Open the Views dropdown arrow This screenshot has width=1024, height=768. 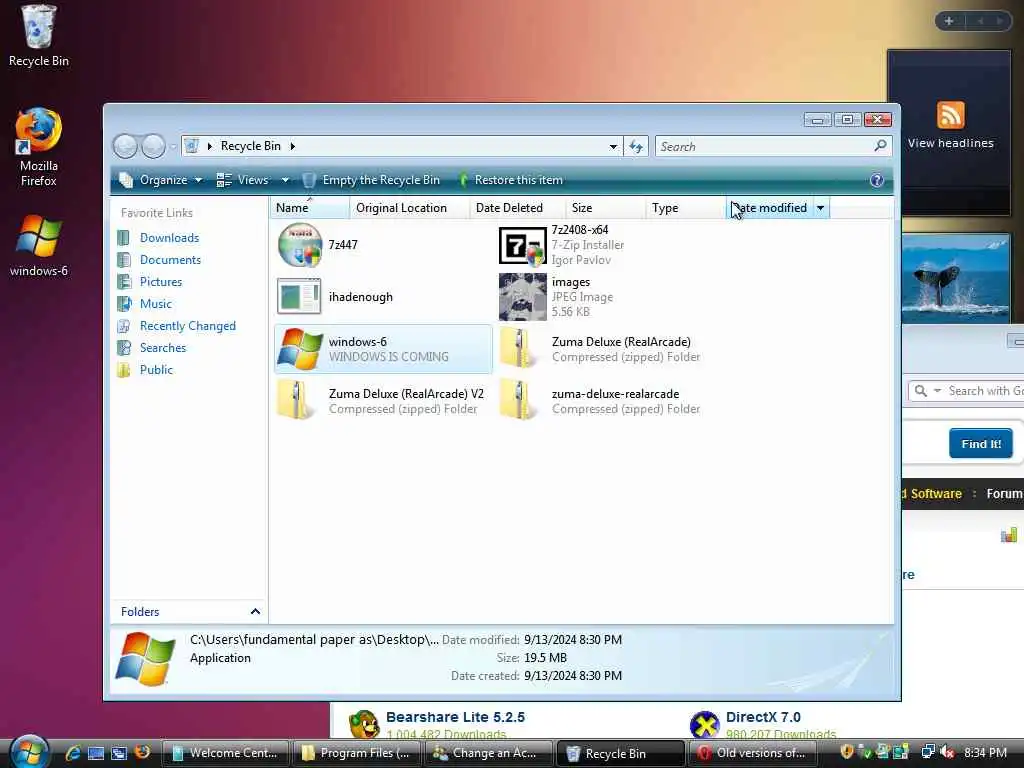(285, 180)
